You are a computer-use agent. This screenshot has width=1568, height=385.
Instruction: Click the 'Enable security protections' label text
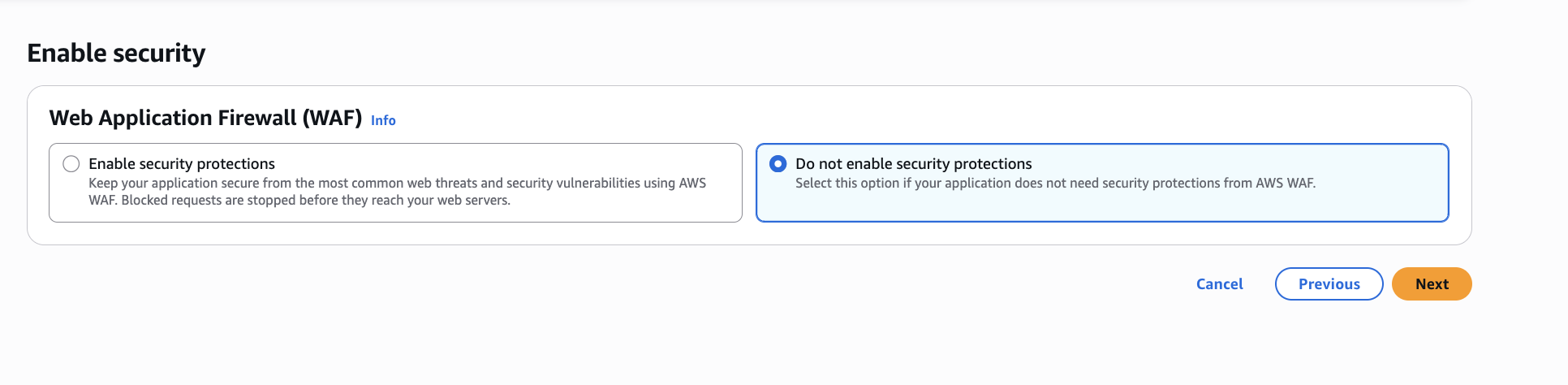[x=182, y=164]
